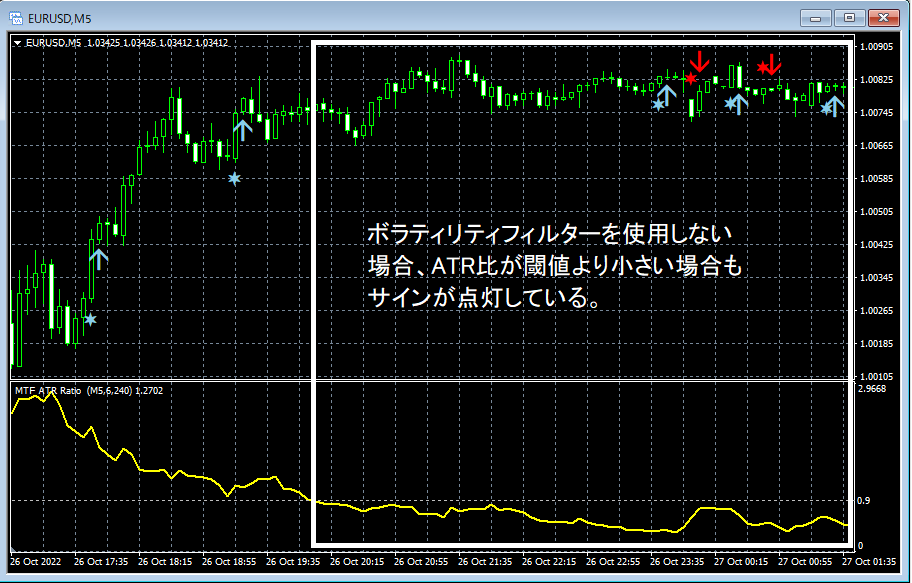This screenshot has width=912, height=583.
Task: Click price scale value 1.00105
Action: pyautogui.click(x=876, y=377)
